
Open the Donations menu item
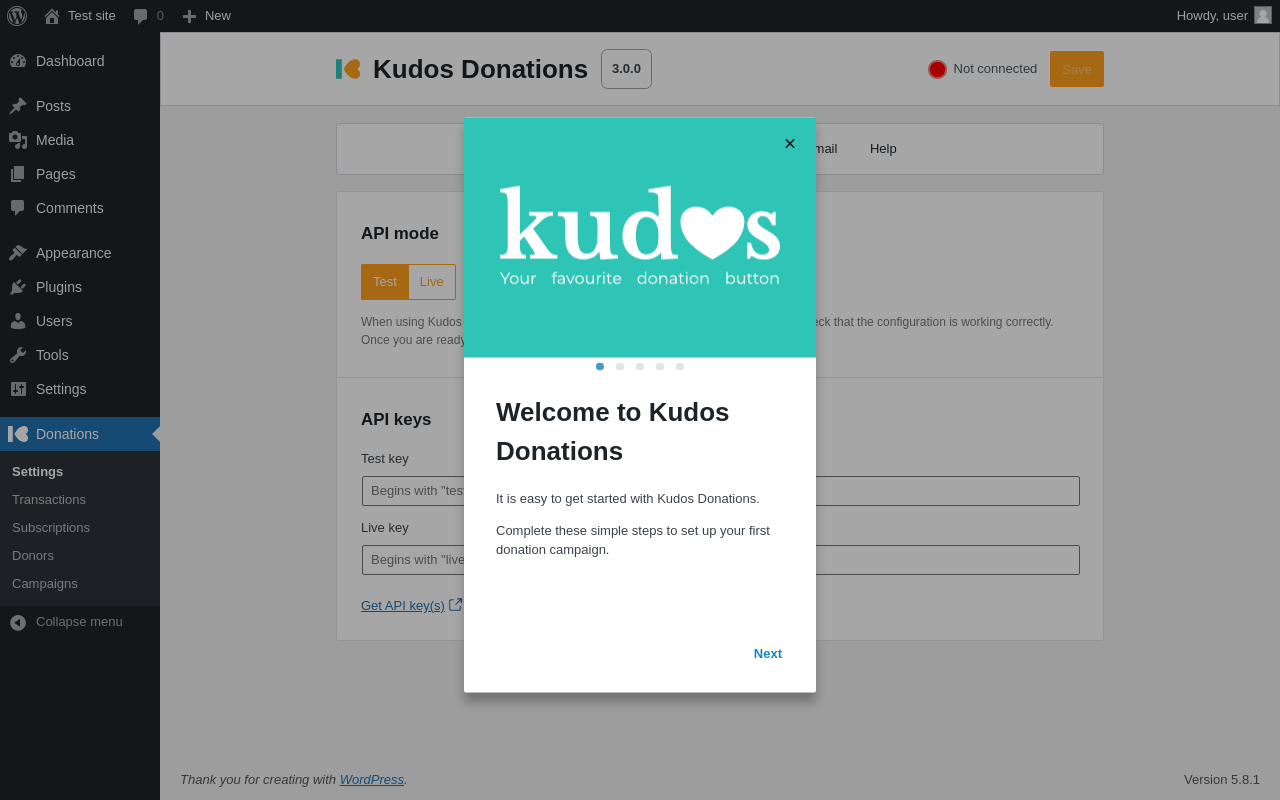coord(80,434)
